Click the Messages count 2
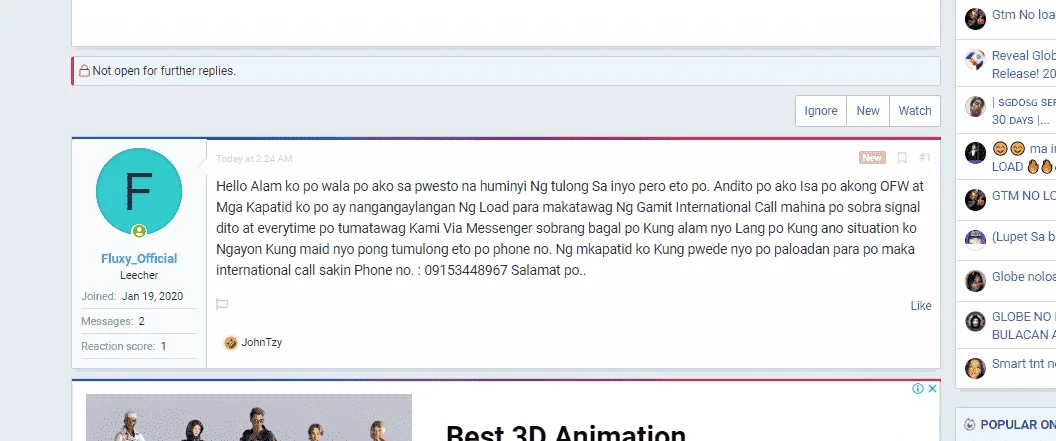Image resolution: width=1056 pixels, height=441 pixels. point(141,321)
